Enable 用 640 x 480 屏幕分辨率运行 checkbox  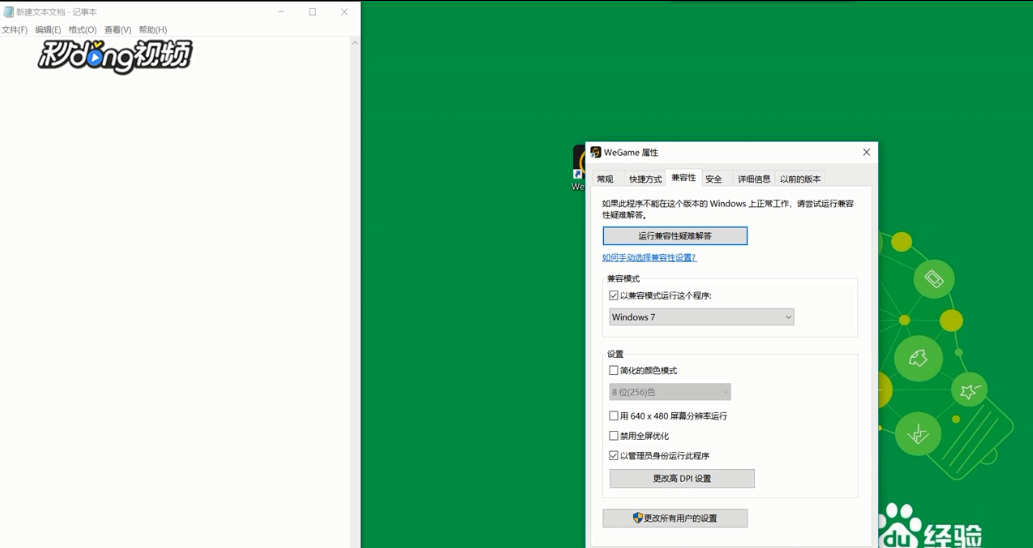613,416
